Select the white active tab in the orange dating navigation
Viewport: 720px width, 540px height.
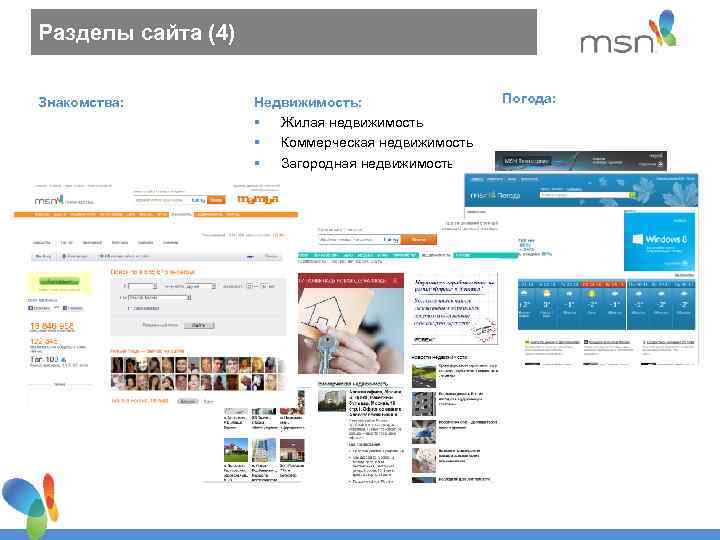tap(181, 214)
